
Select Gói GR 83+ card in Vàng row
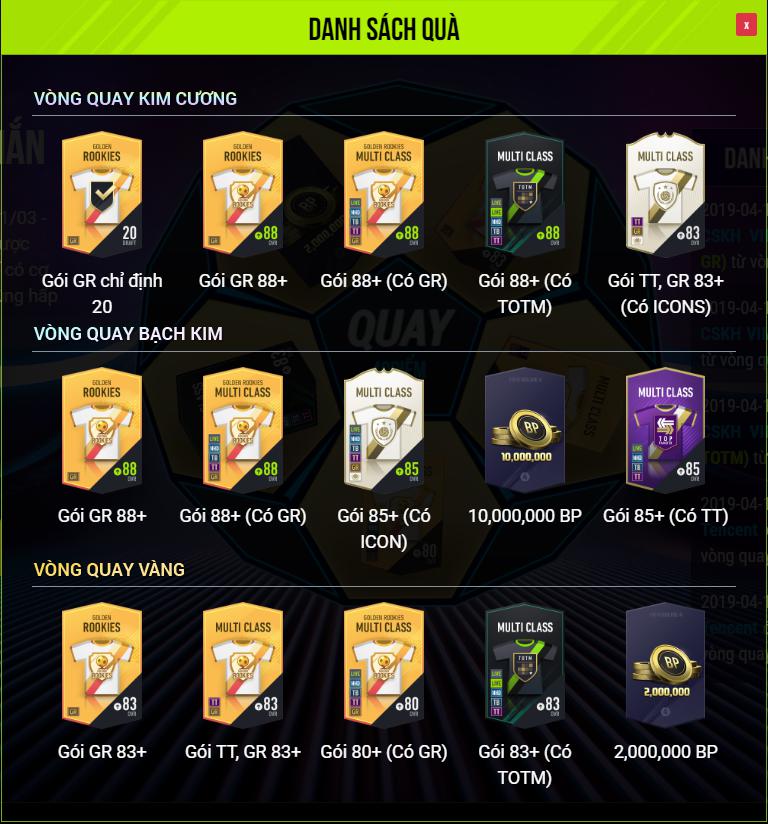102,665
